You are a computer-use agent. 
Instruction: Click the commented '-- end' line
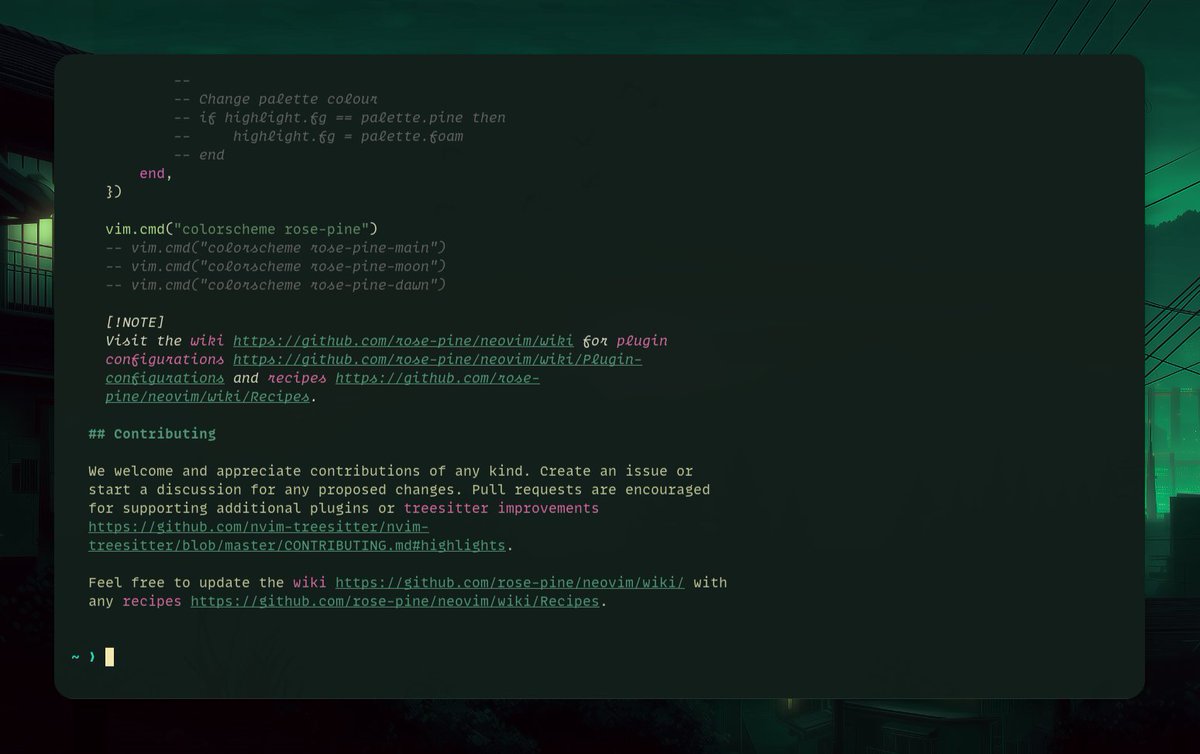[x=199, y=155]
